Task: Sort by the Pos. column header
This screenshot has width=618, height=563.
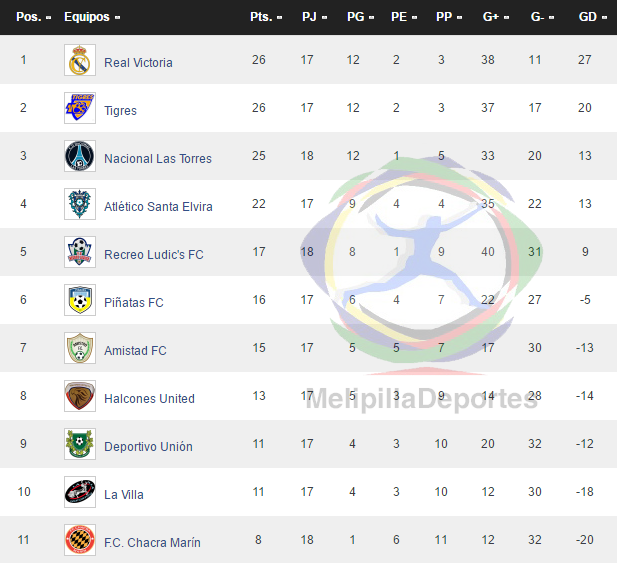Action: [x=34, y=17]
